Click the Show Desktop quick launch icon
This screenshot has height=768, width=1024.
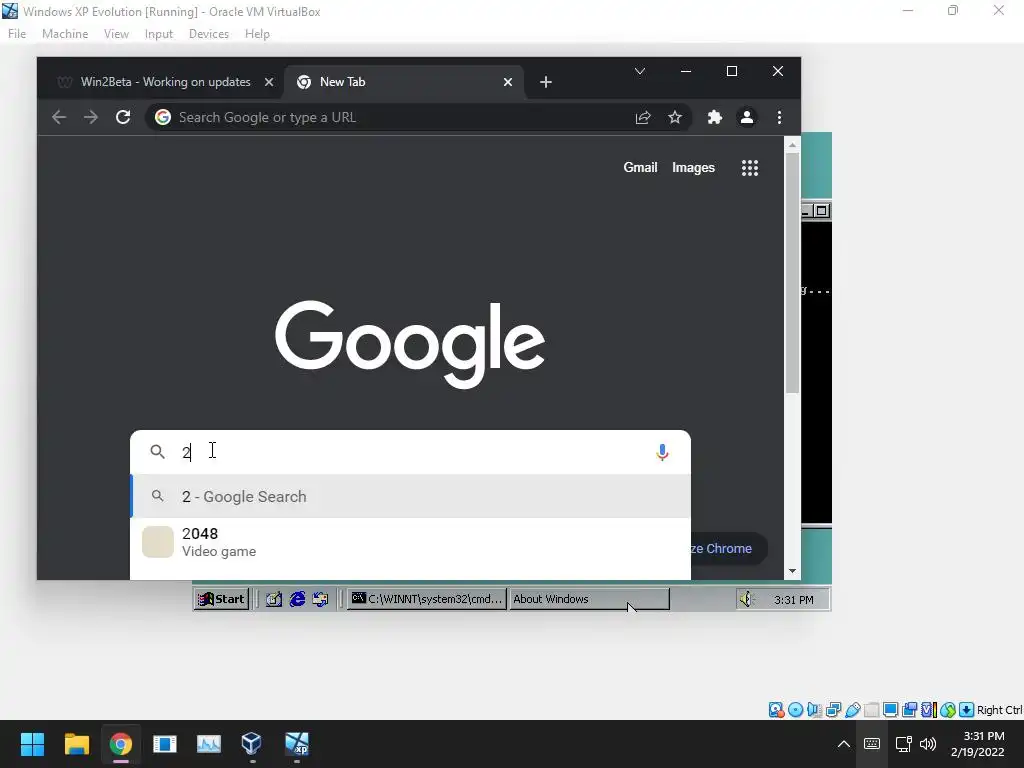274,599
